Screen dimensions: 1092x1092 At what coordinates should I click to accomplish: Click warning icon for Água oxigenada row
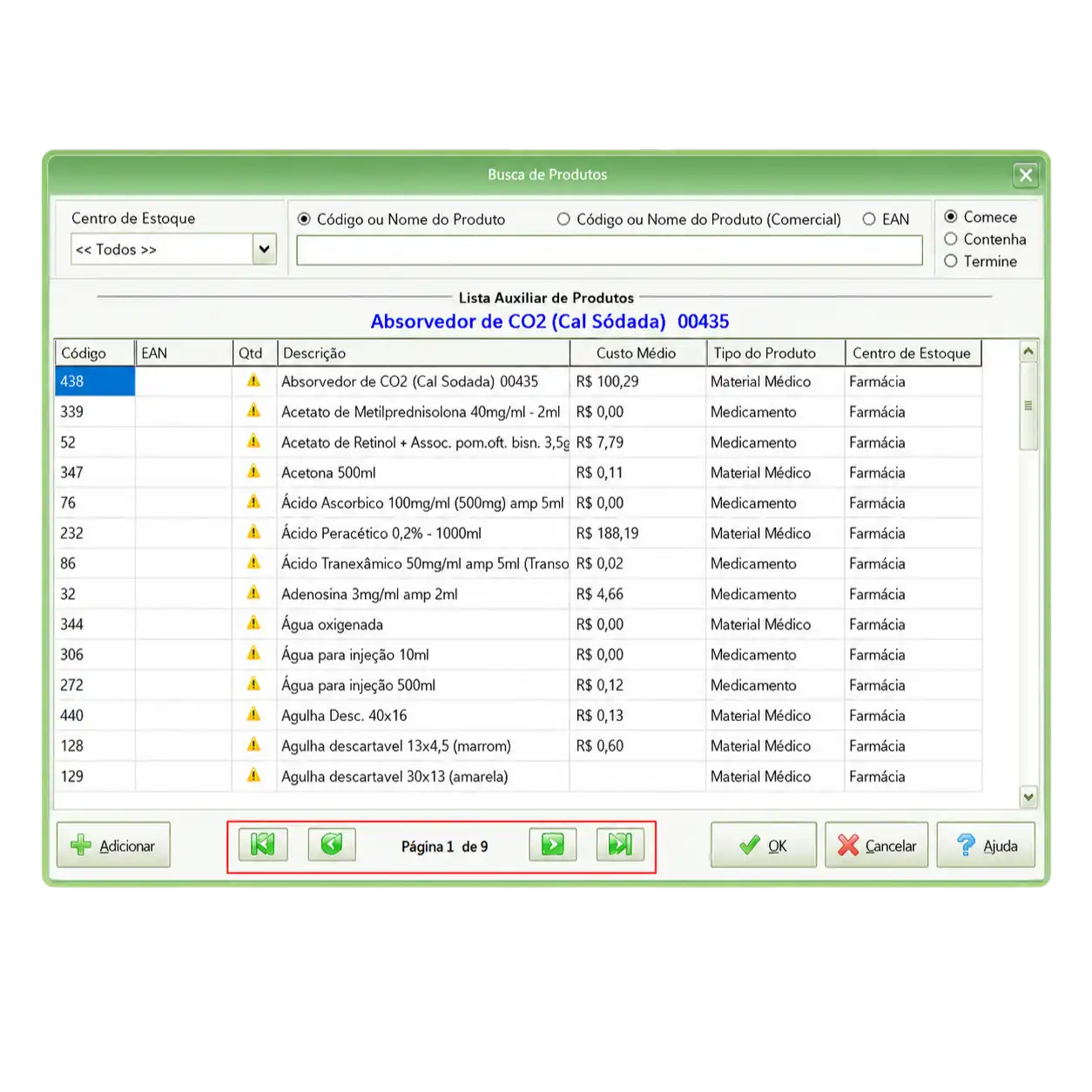click(x=253, y=624)
